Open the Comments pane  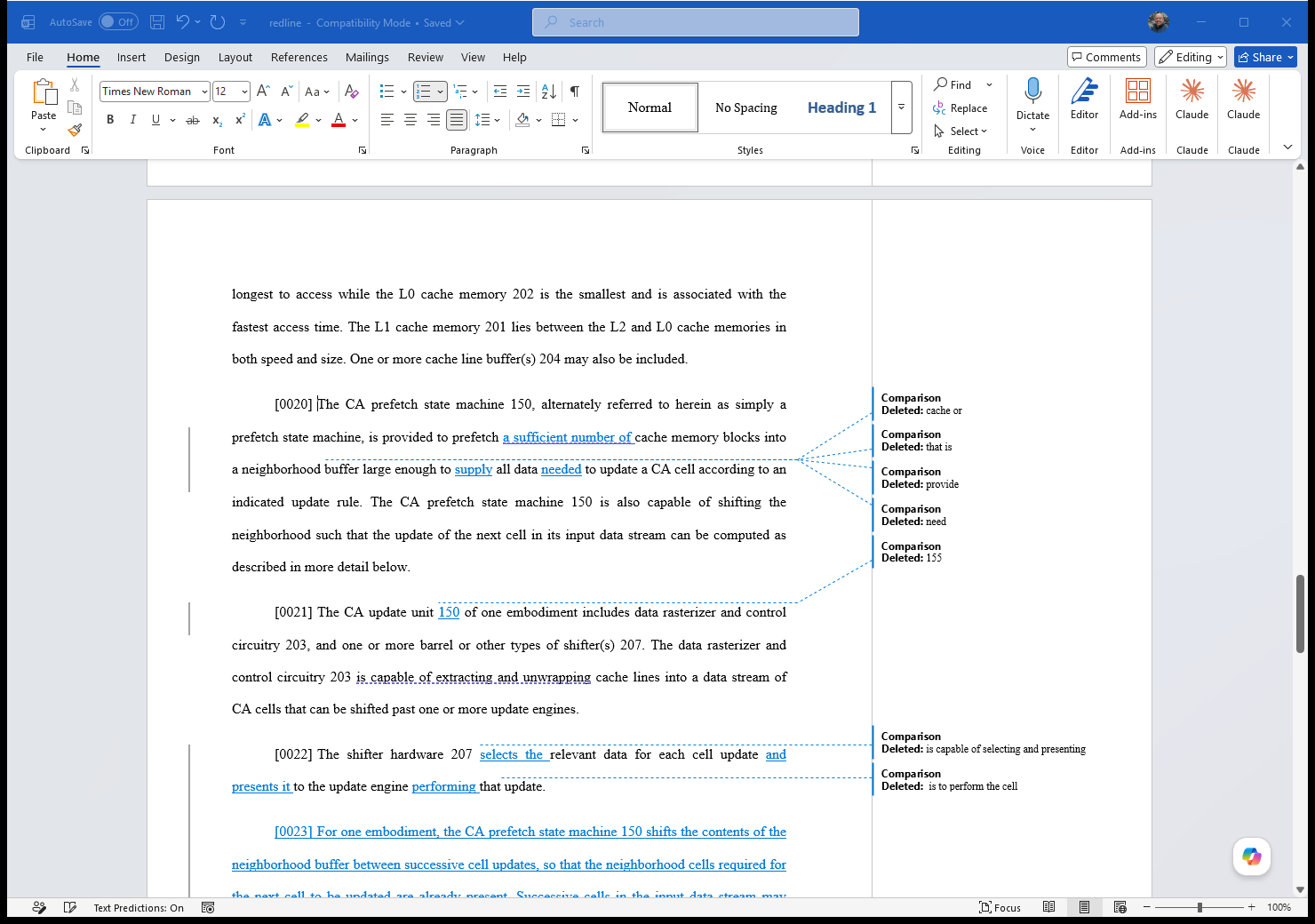point(1107,57)
